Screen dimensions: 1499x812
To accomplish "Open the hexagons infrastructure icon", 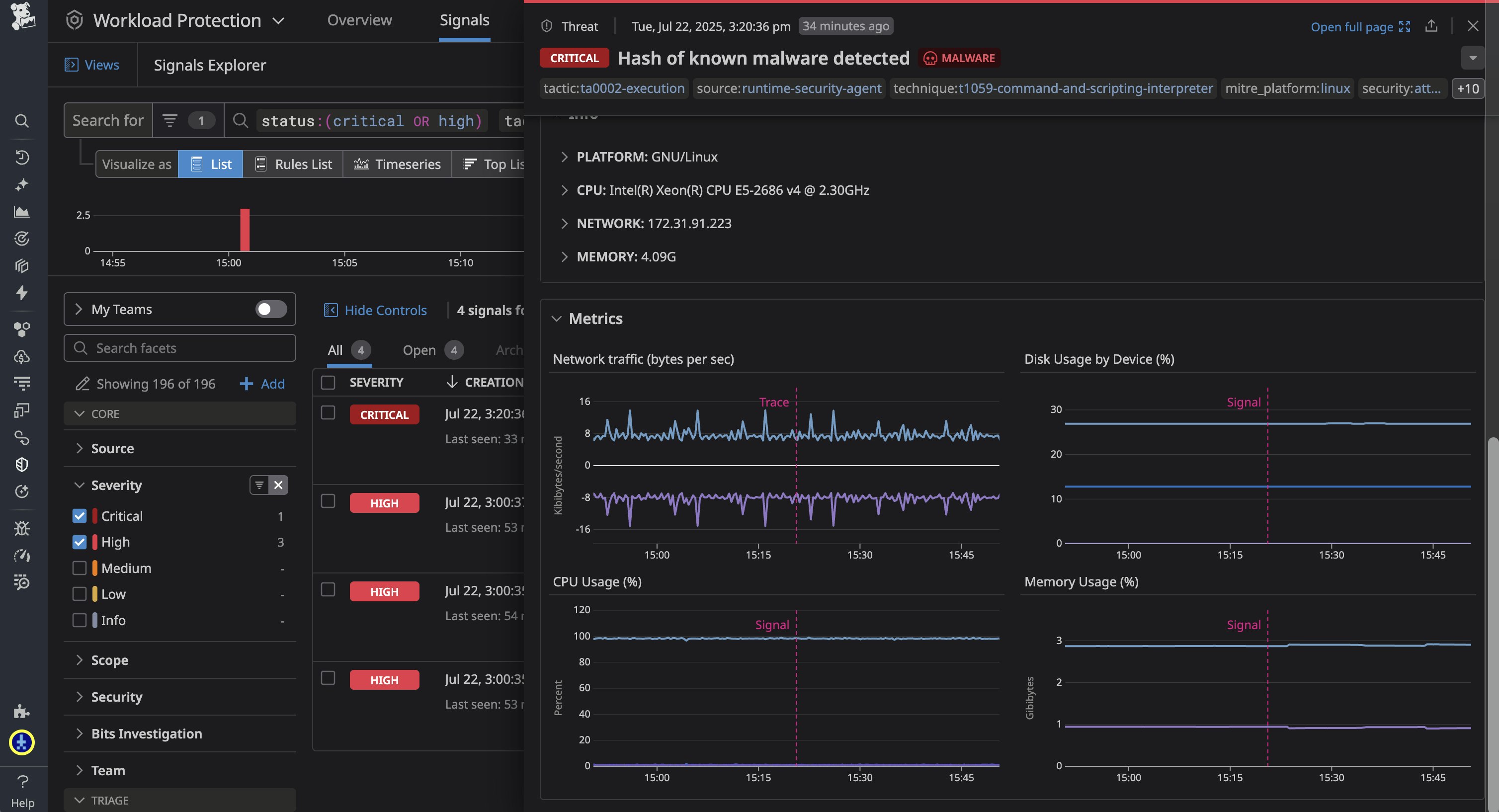I will [x=21, y=329].
